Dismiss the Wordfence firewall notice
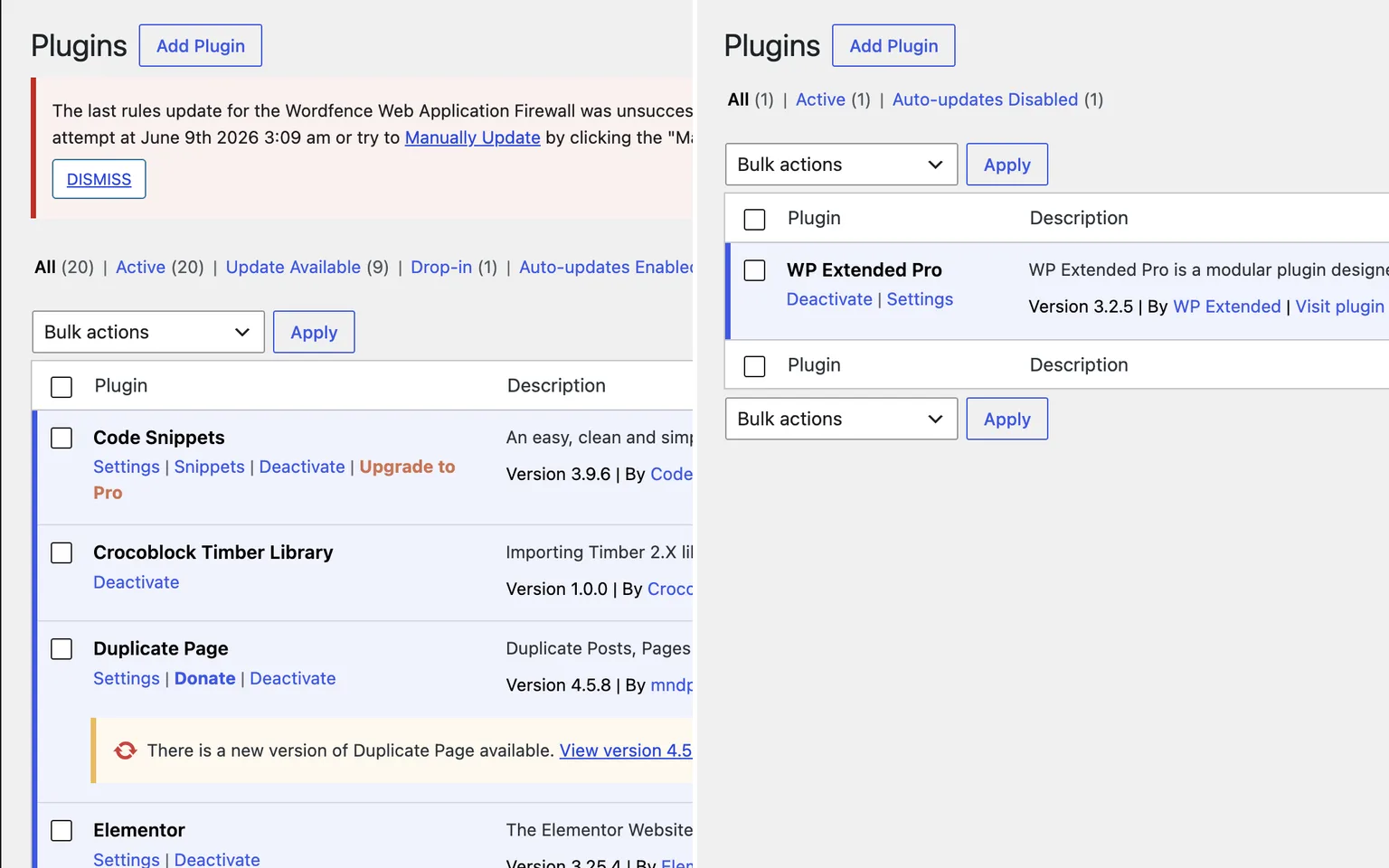The height and width of the screenshot is (868, 1389). pos(99,179)
